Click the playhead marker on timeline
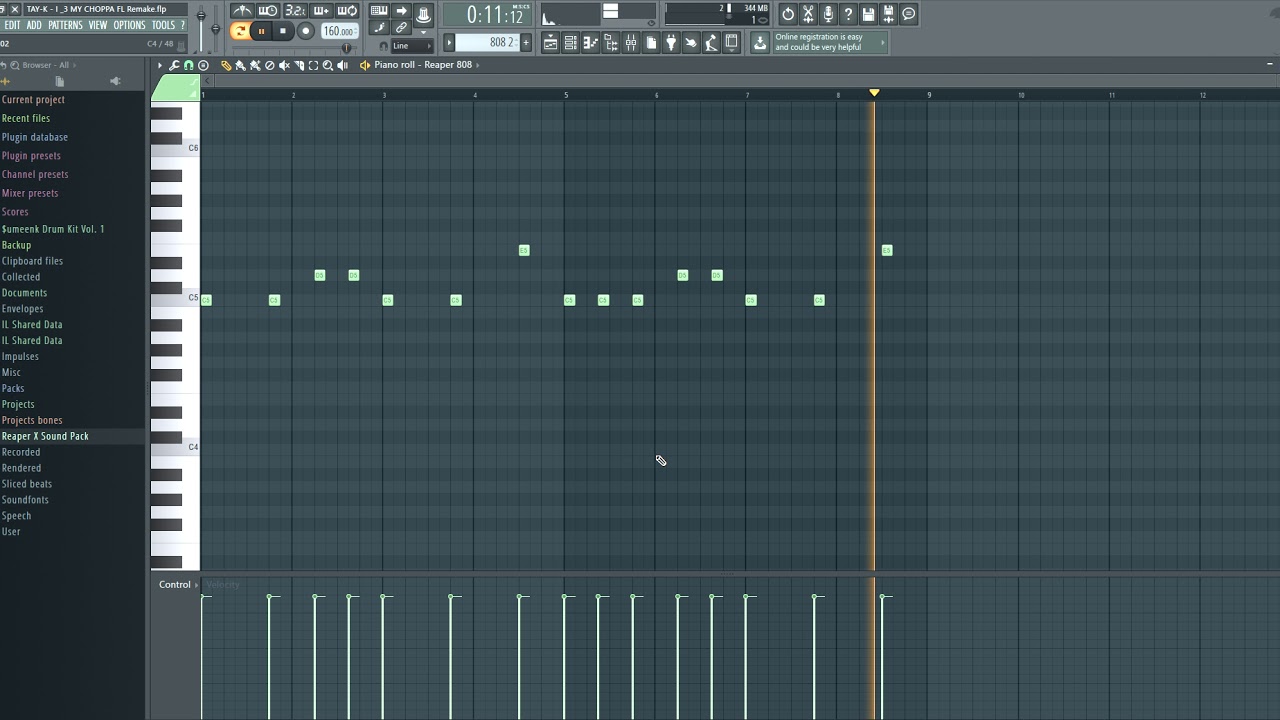 [x=874, y=93]
